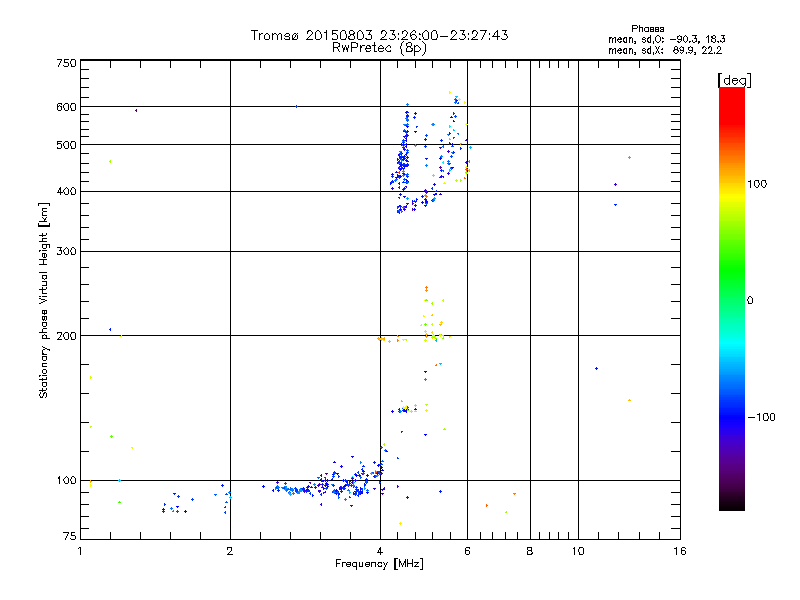Click the plot title 'Tromsø 20150803 23:26:00-23:27:43'
800x600 pixels.
[x=379, y=35]
